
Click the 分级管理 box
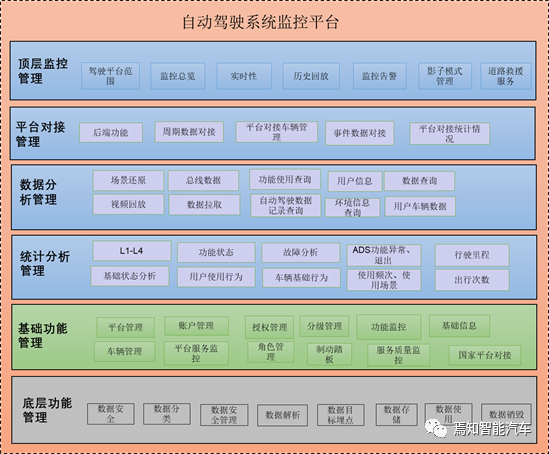point(324,326)
